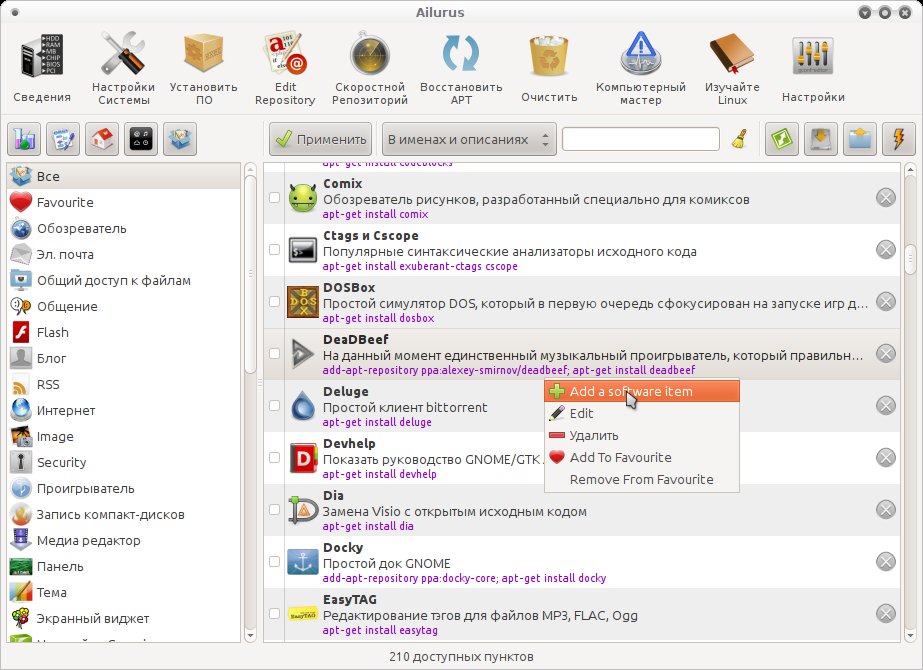
Task: Open the Изучайте Linux book icon
Action: coord(732,54)
